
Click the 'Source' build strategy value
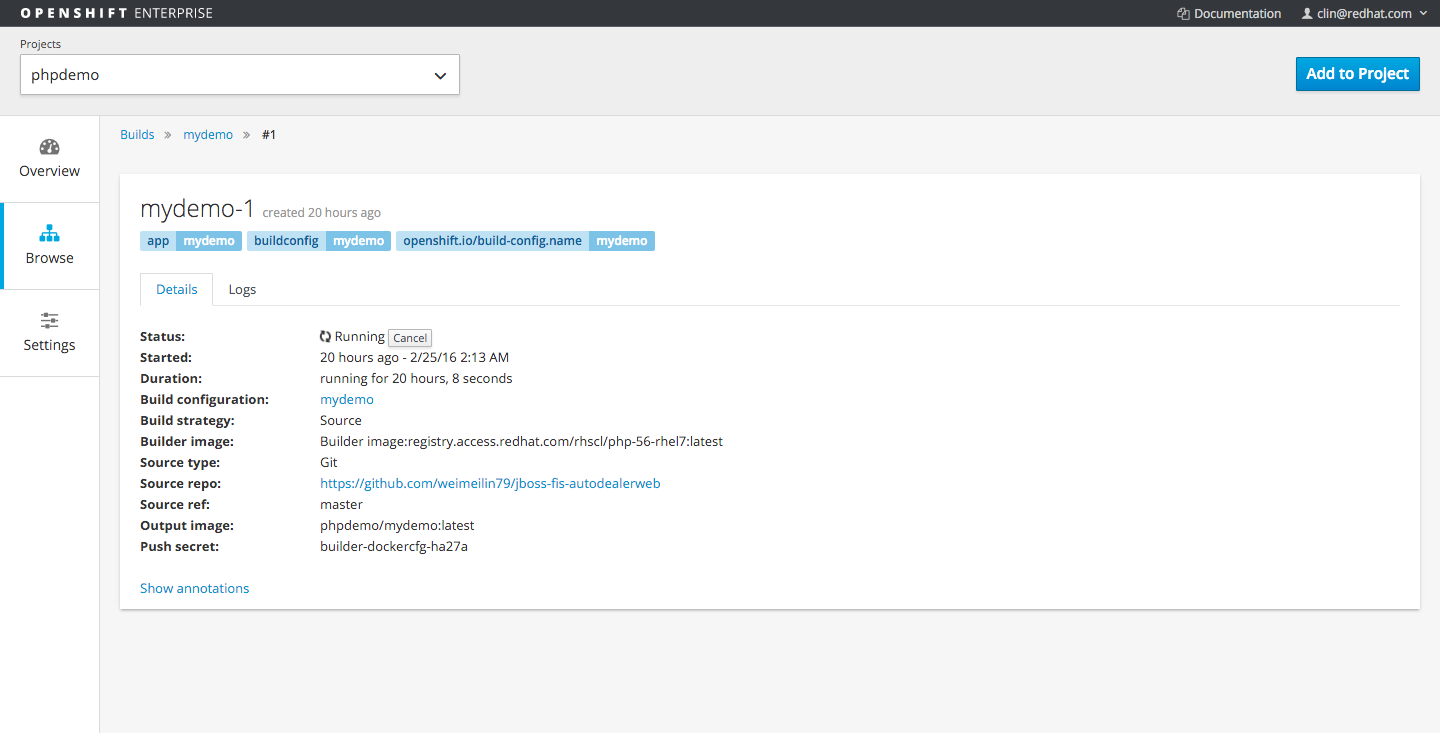(x=341, y=420)
